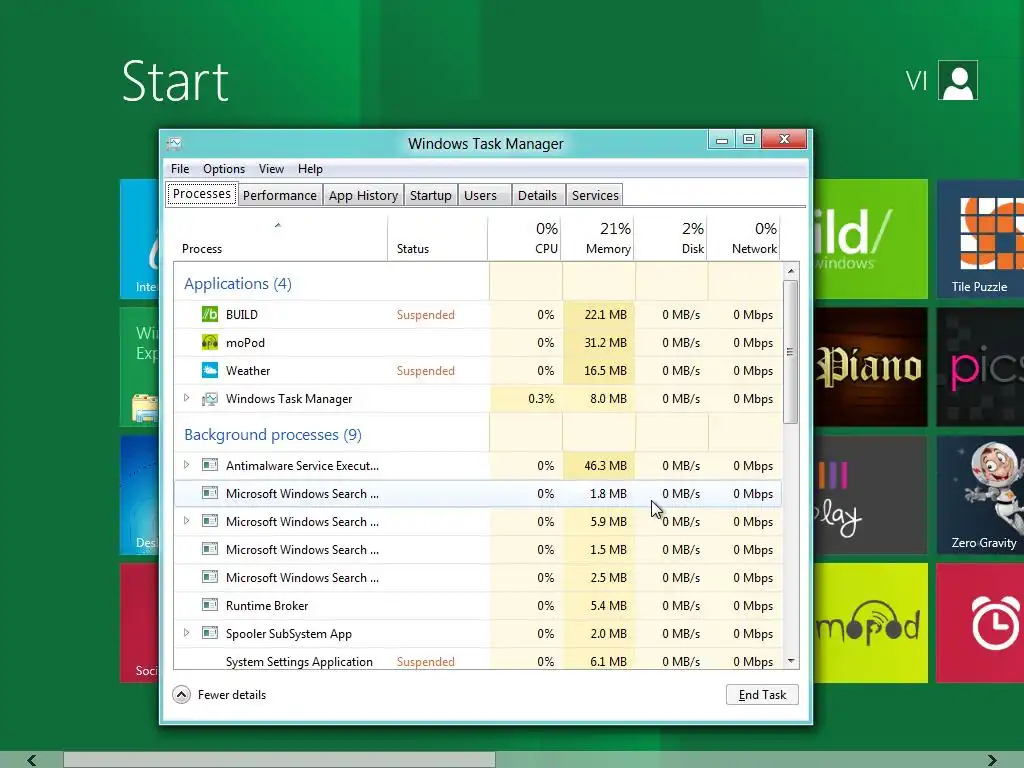Open the Piano tile on Start screen
Screen dimensions: 1024x768
[871, 367]
